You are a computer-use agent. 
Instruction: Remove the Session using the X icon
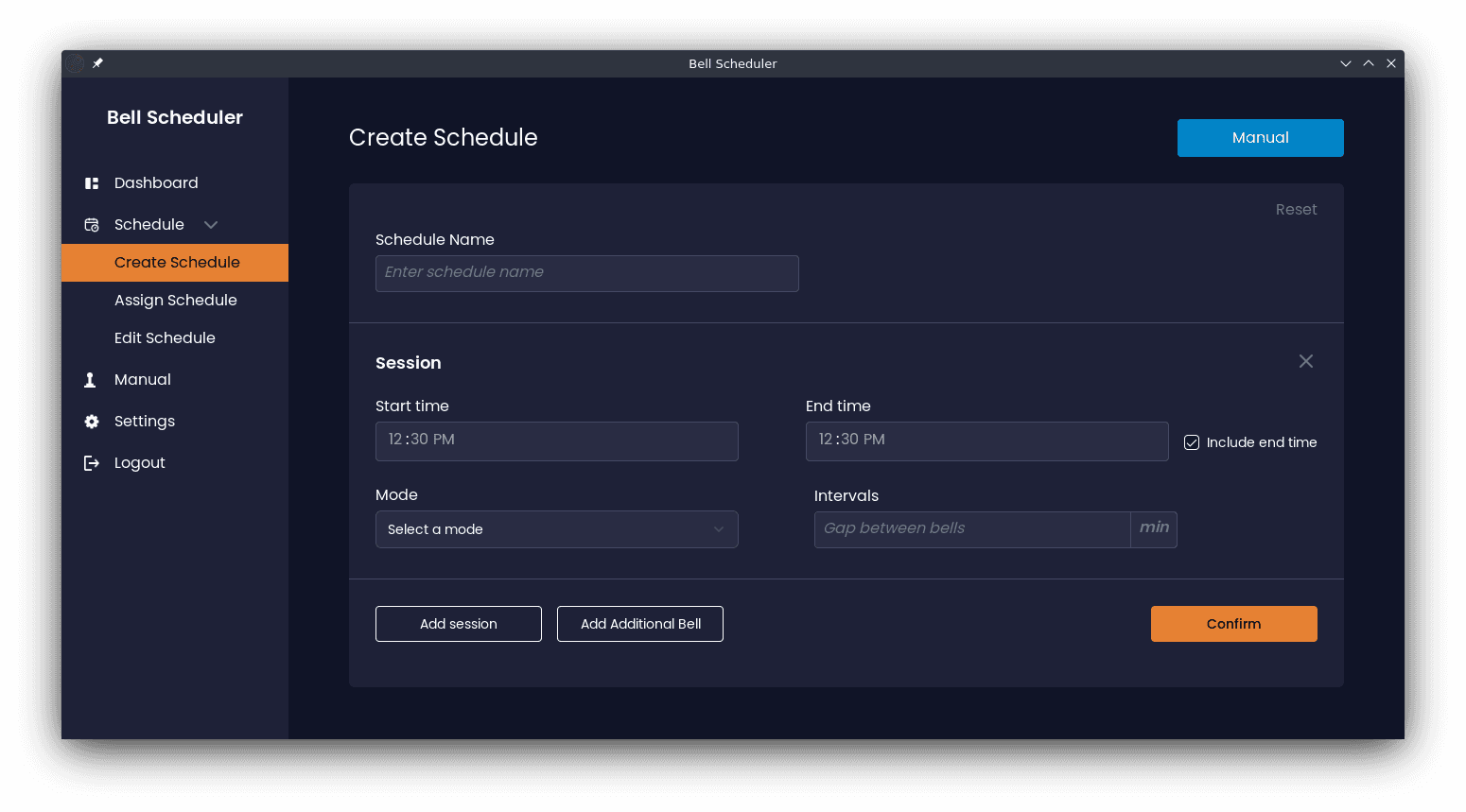pyautogui.click(x=1306, y=361)
